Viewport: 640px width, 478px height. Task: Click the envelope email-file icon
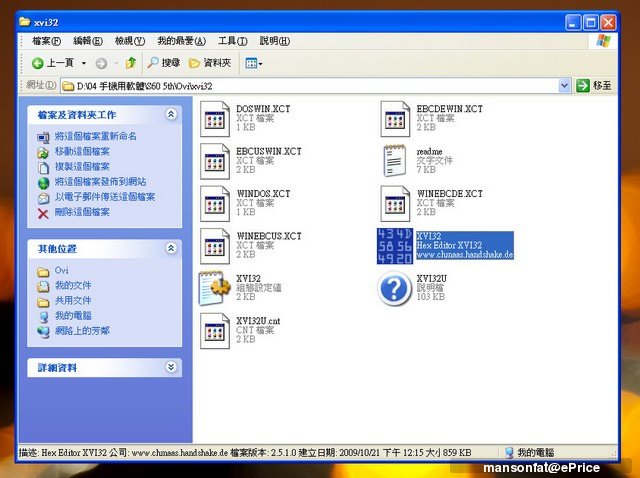pos(43,198)
